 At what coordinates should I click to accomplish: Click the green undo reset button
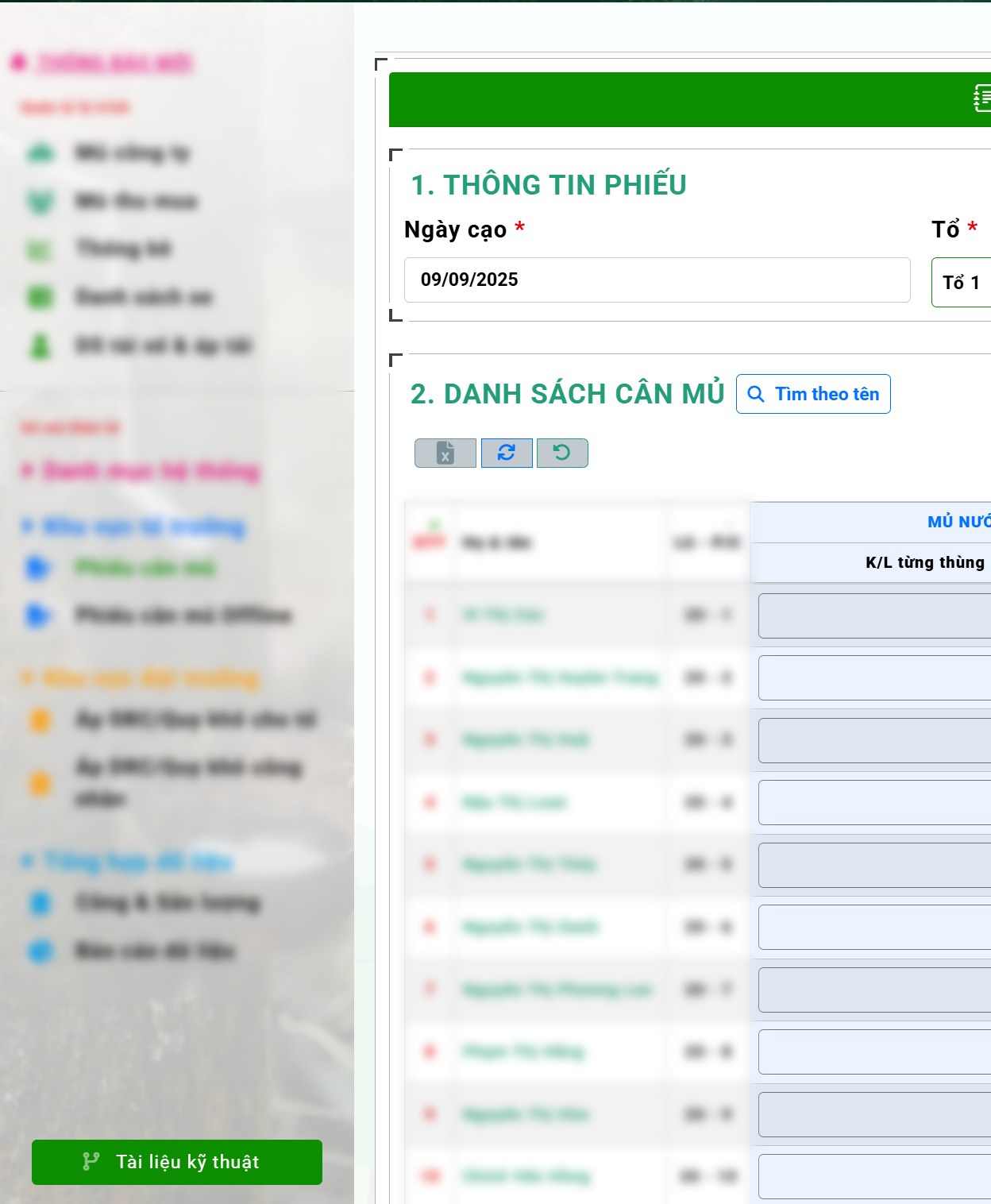(562, 453)
